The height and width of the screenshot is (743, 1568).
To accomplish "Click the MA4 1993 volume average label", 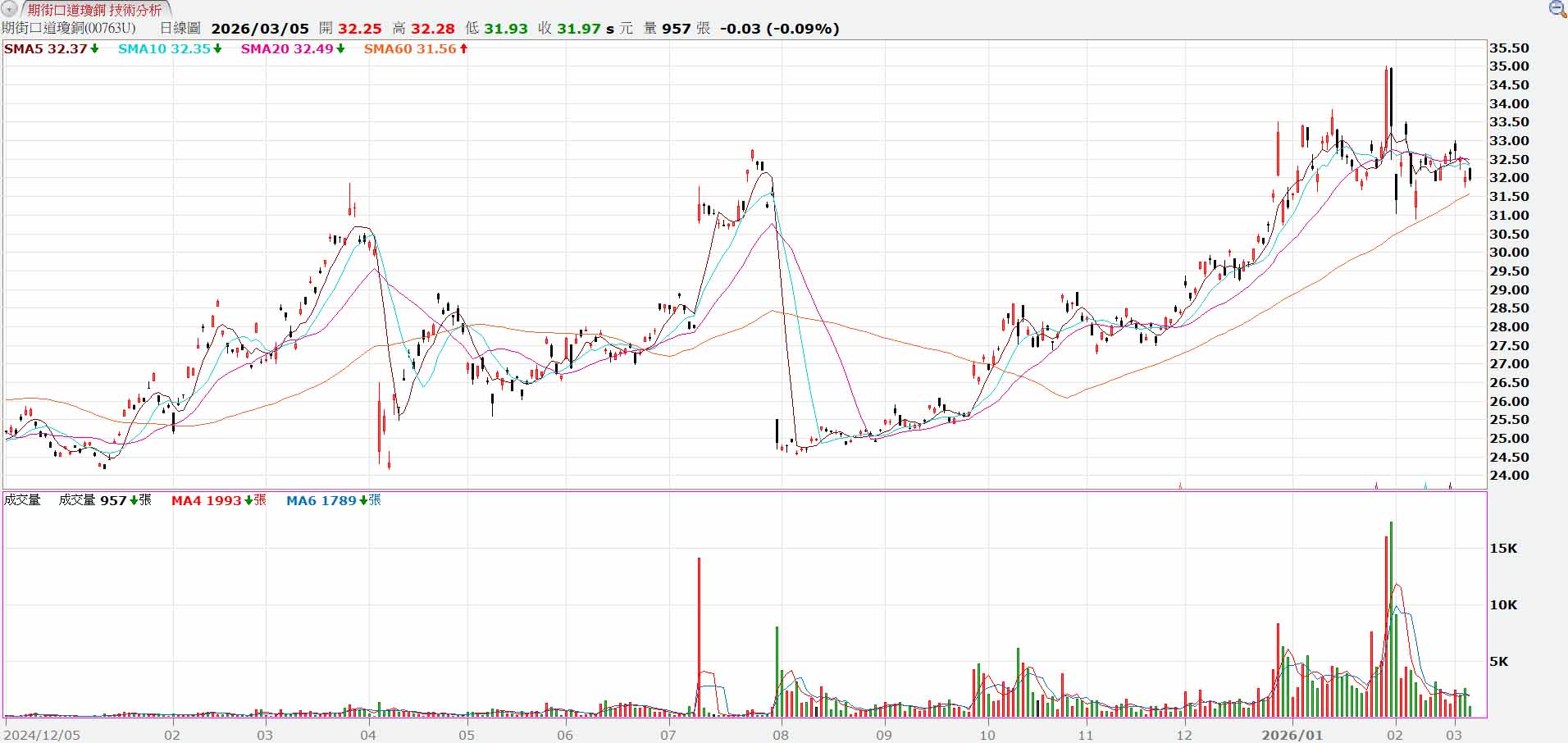I will pos(218,500).
